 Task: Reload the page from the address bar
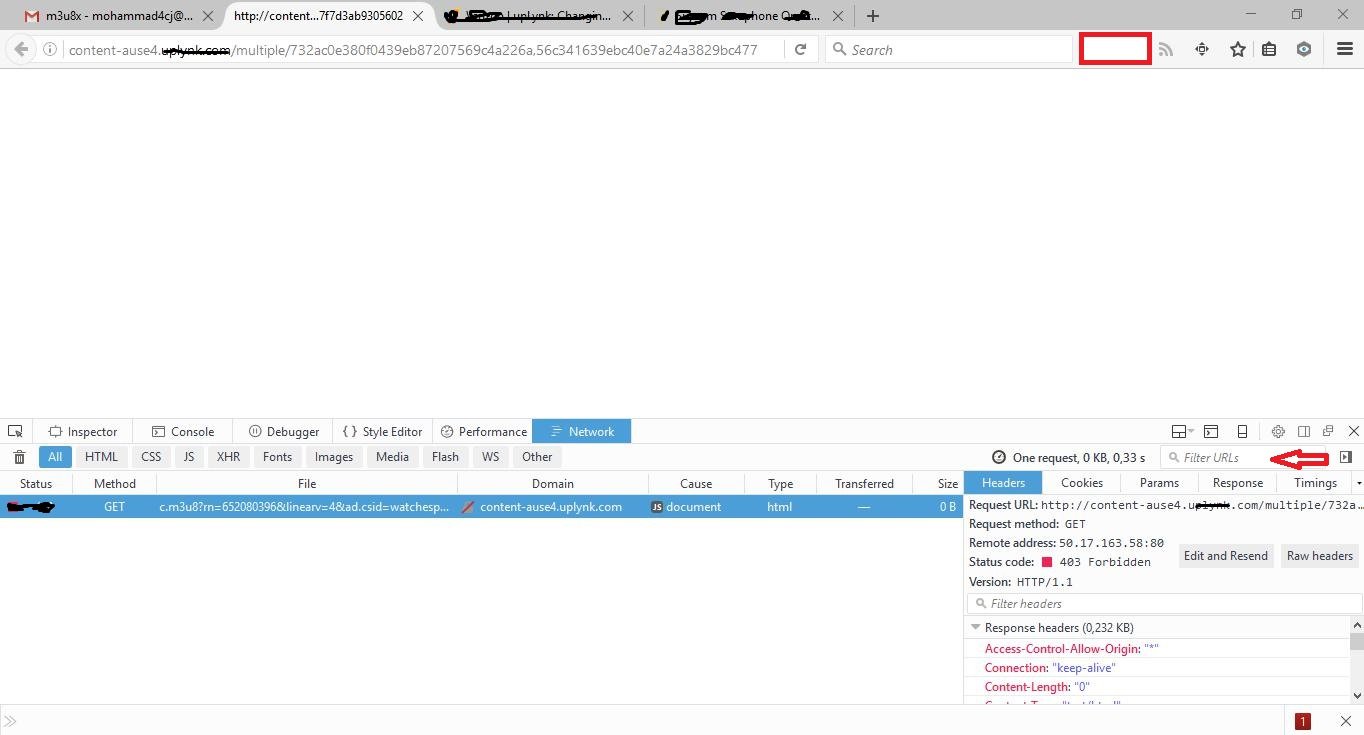(800, 49)
